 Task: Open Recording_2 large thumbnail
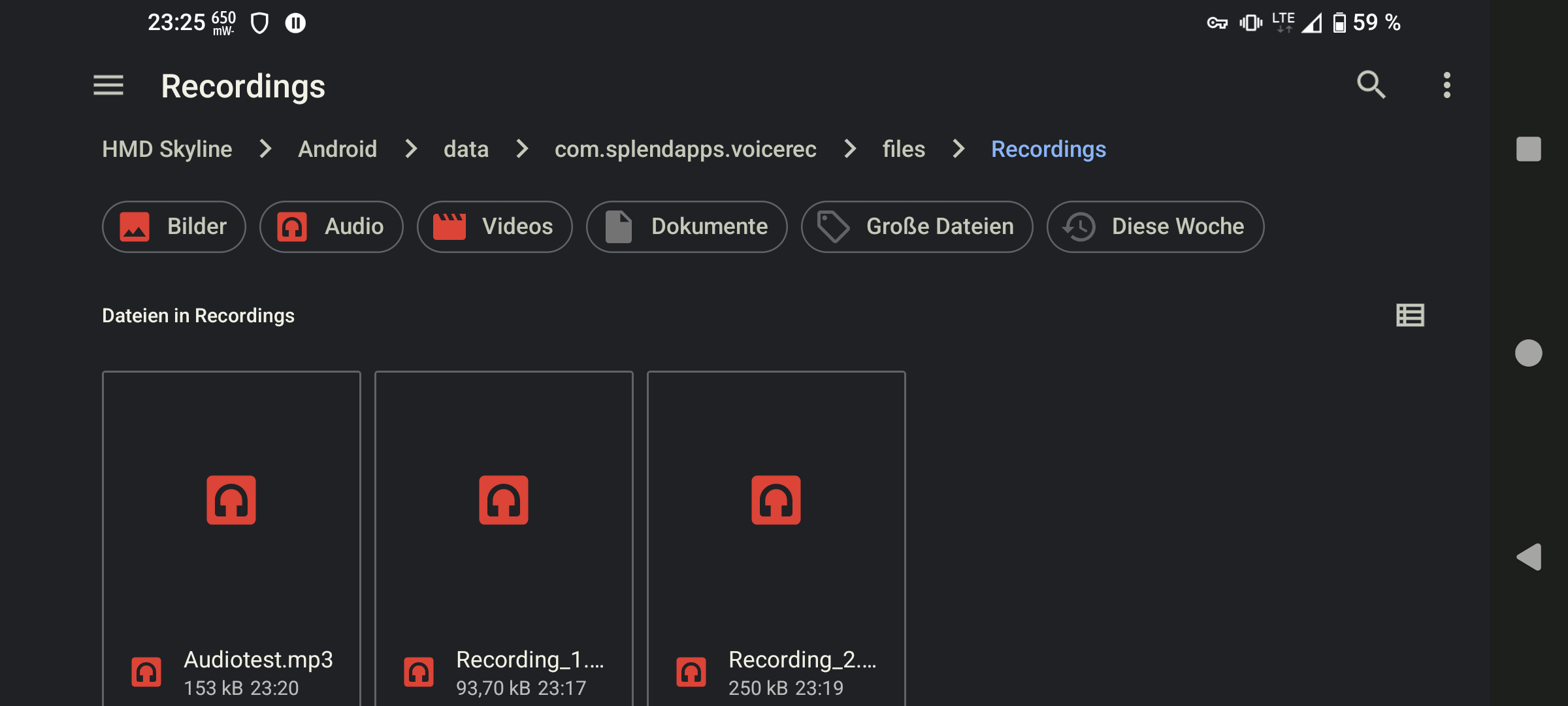point(776,500)
